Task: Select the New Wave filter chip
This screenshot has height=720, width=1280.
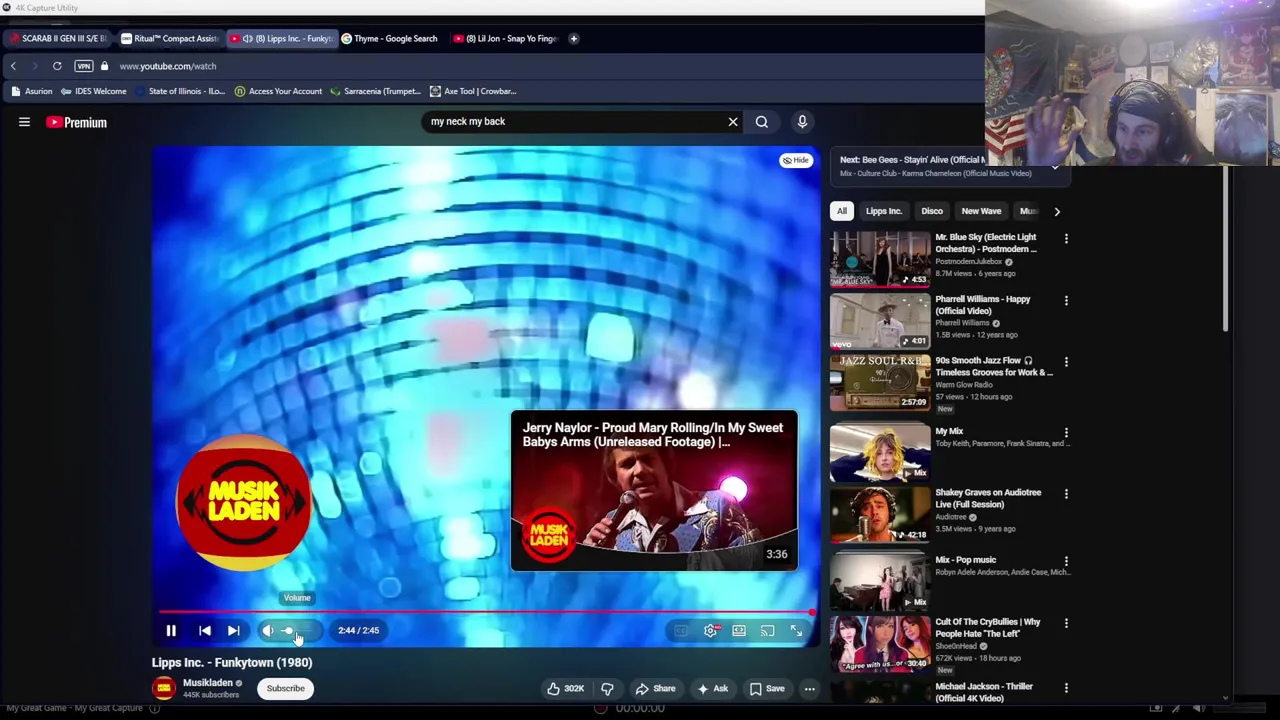Action: (x=981, y=211)
